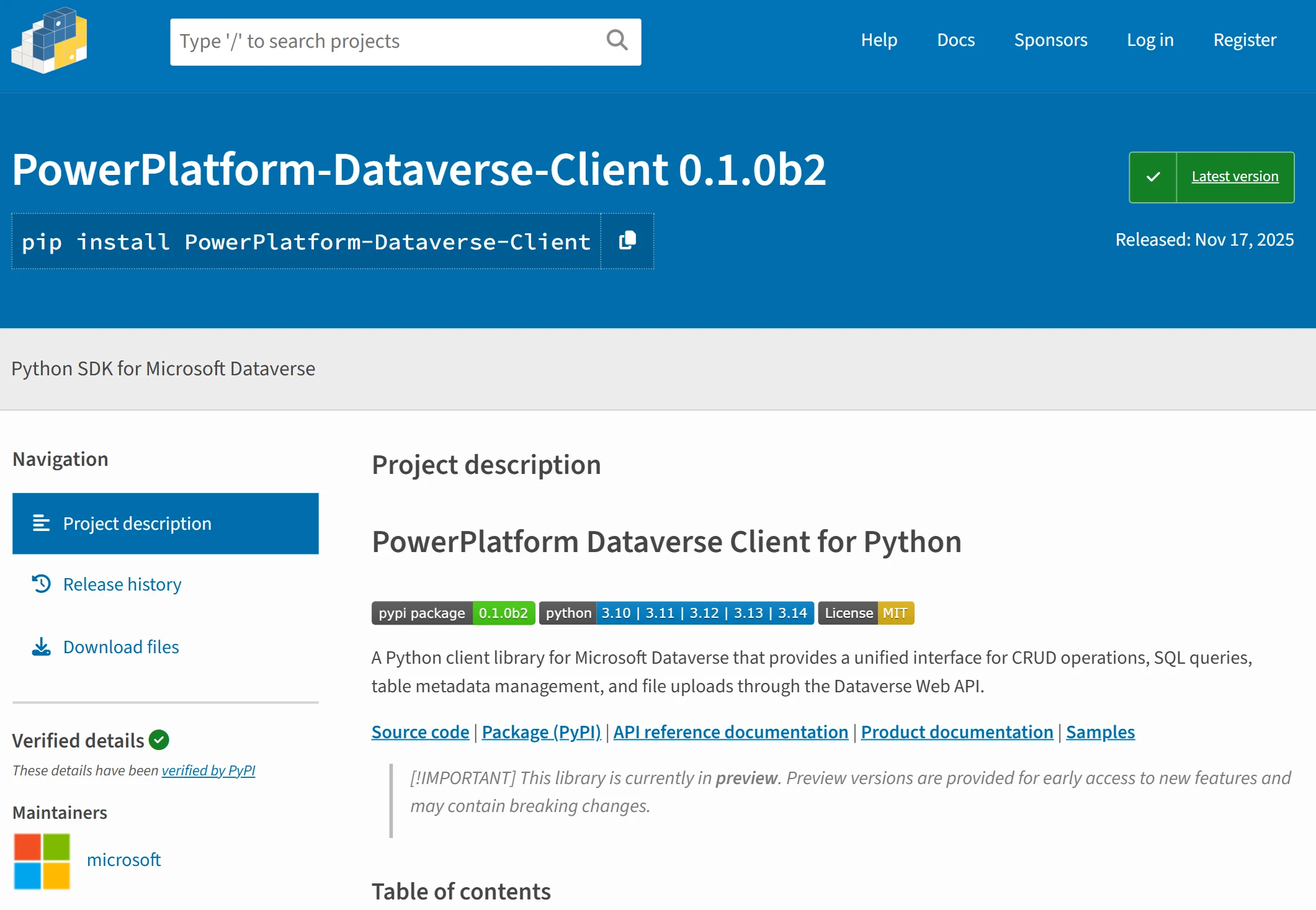Click the microsoft maintainer link

(123, 859)
